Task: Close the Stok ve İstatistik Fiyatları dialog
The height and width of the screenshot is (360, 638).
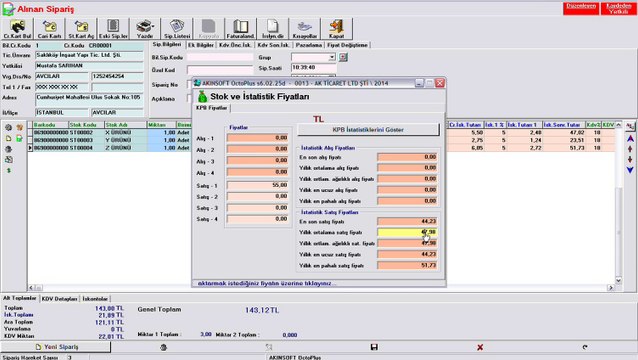Action: coord(439,83)
